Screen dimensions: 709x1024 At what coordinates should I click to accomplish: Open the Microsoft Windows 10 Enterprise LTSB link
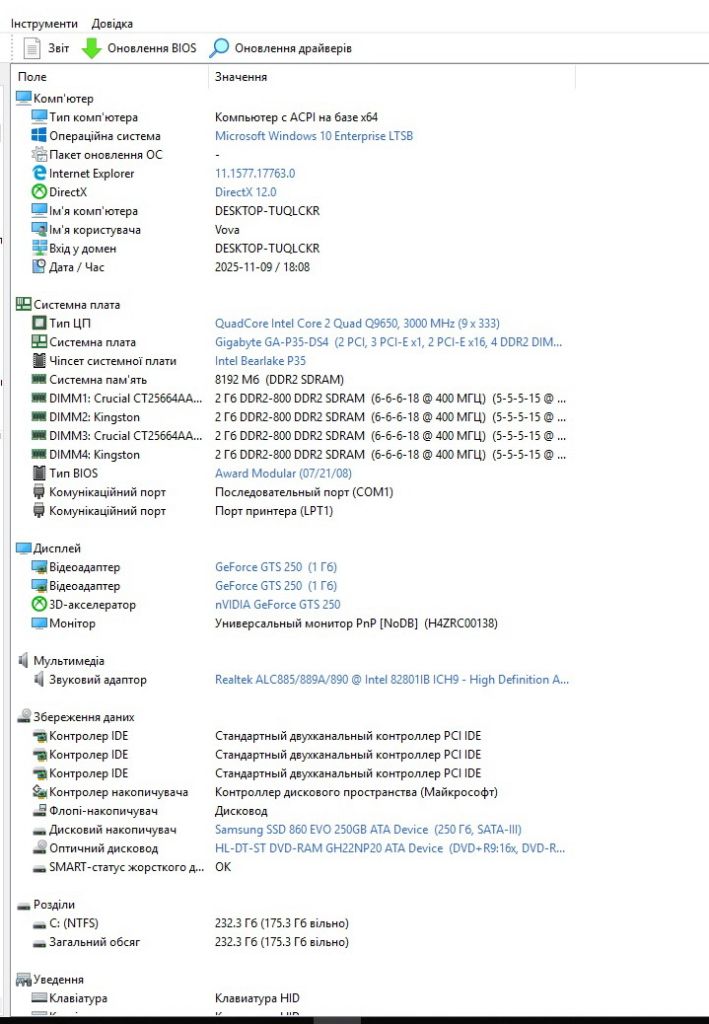click(314, 136)
